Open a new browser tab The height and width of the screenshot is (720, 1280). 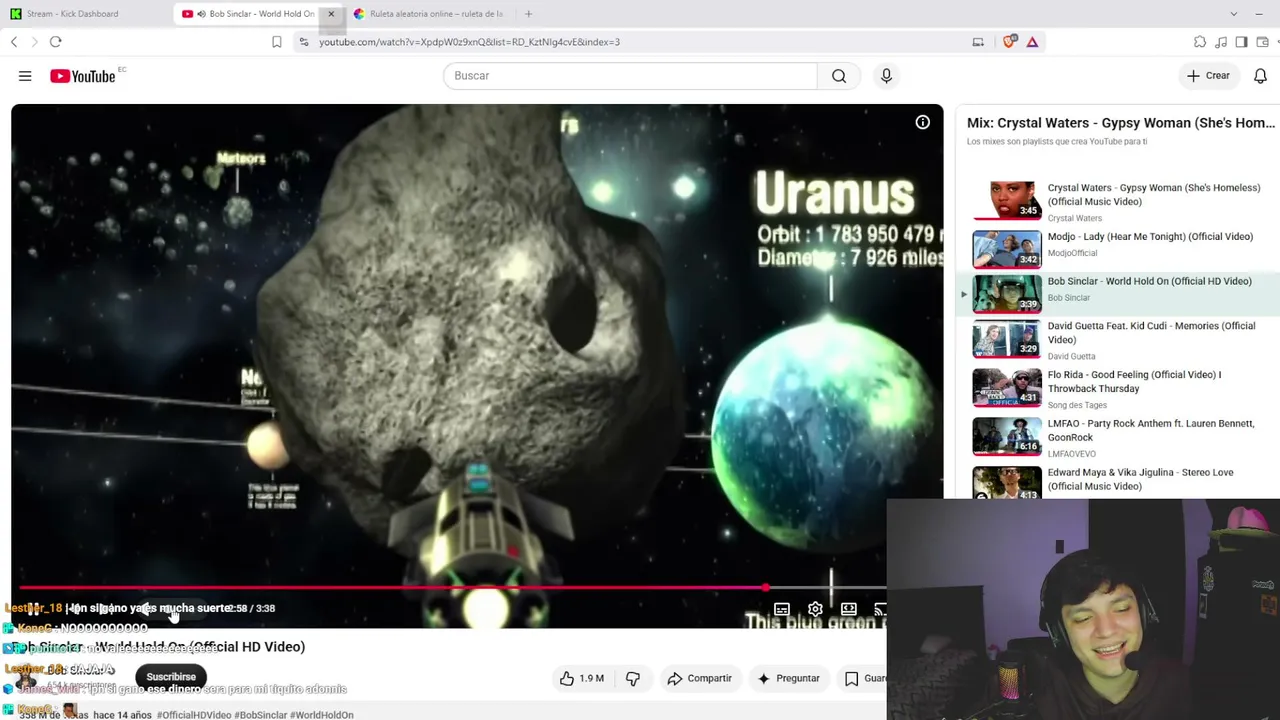(528, 14)
